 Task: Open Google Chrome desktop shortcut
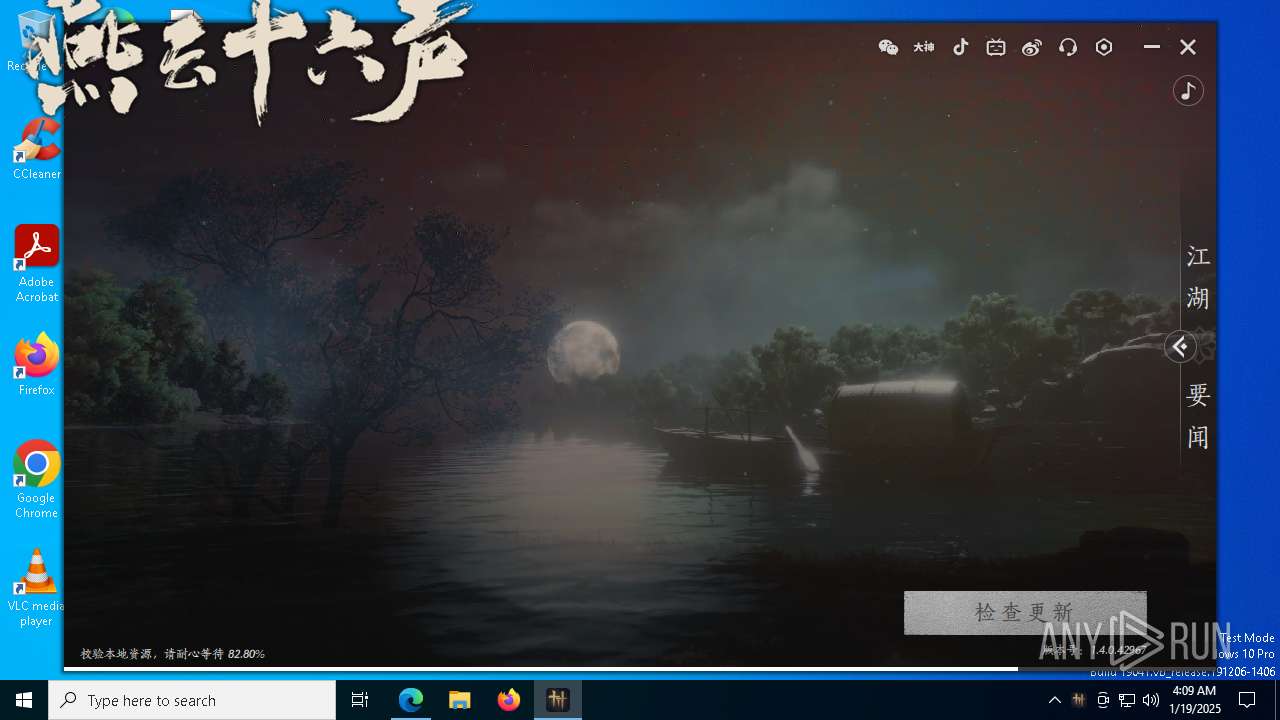coord(37,480)
